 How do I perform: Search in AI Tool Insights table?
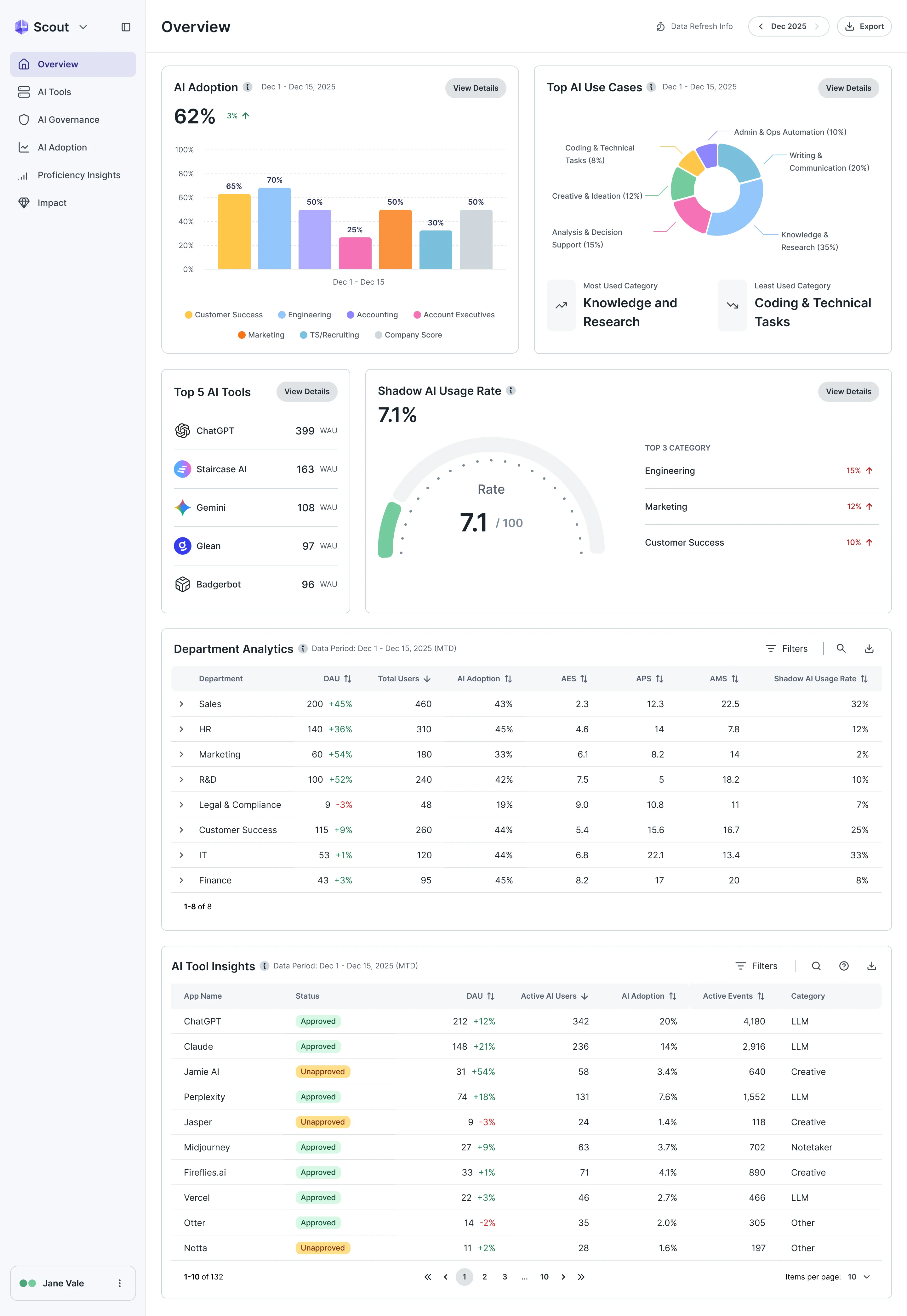pos(816,966)
